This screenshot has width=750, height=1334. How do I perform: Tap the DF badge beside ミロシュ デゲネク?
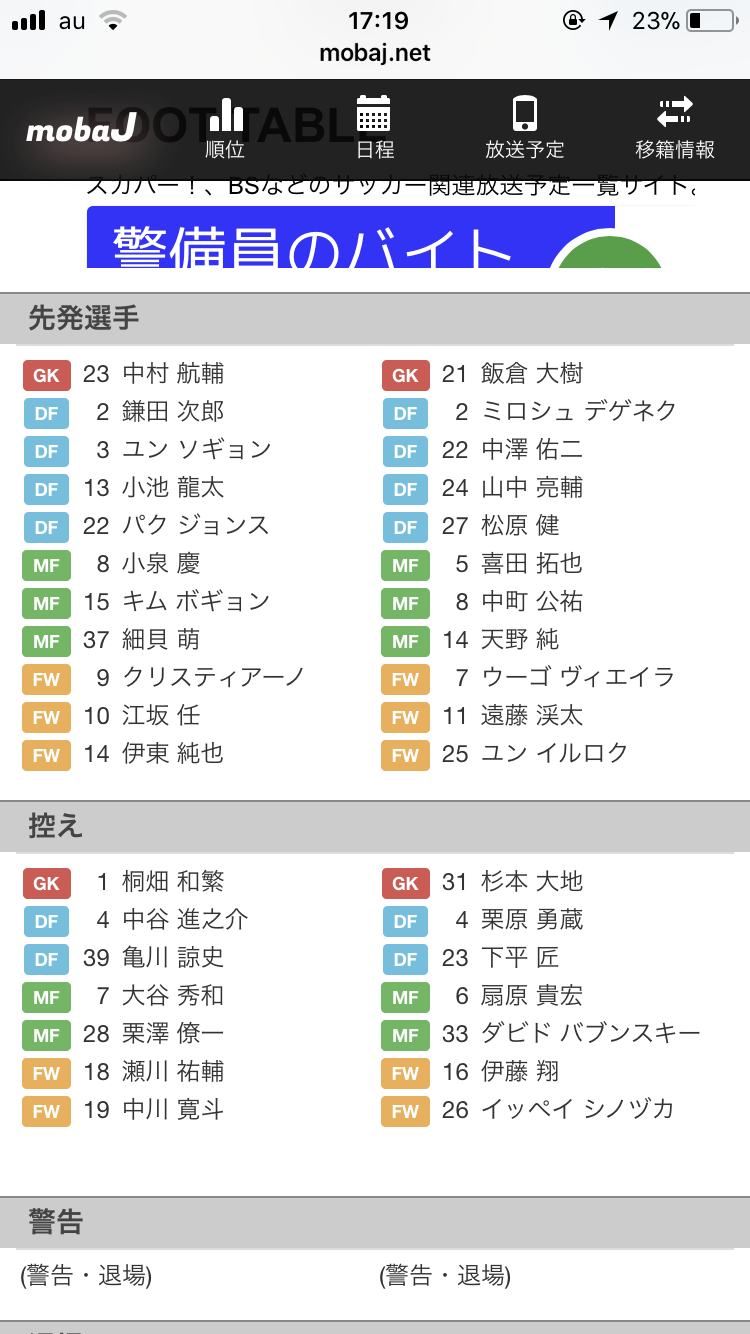pos(405,413)
